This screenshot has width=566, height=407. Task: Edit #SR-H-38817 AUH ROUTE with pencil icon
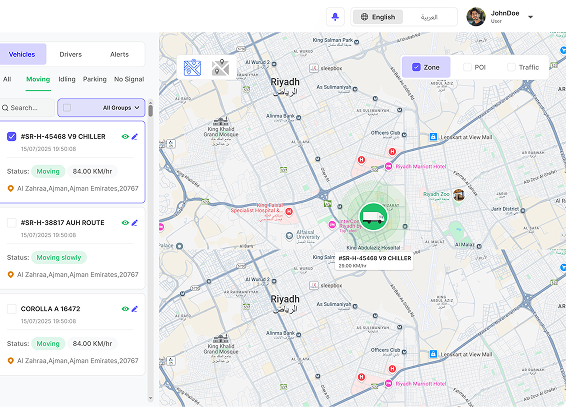[x=135, y=223]
